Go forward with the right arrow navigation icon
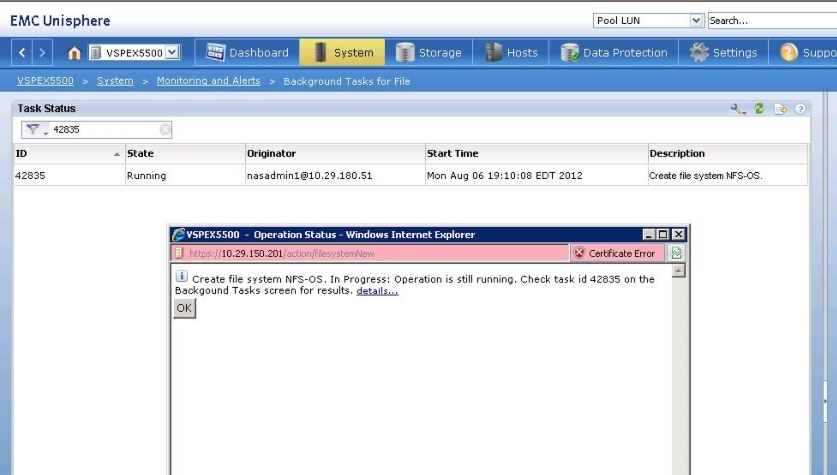The height and width of the screenshot is (475, 837). (42, 52)
